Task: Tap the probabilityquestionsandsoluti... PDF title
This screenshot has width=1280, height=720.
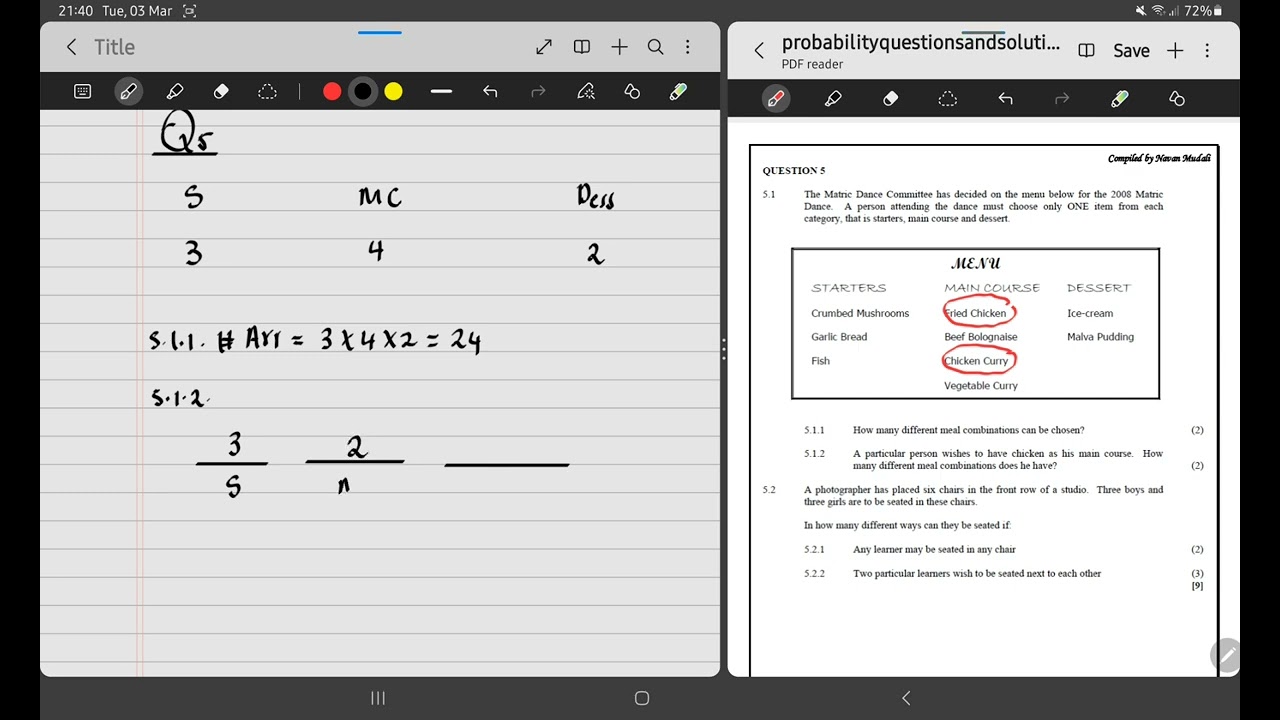Action: click(x=920, y=42)
